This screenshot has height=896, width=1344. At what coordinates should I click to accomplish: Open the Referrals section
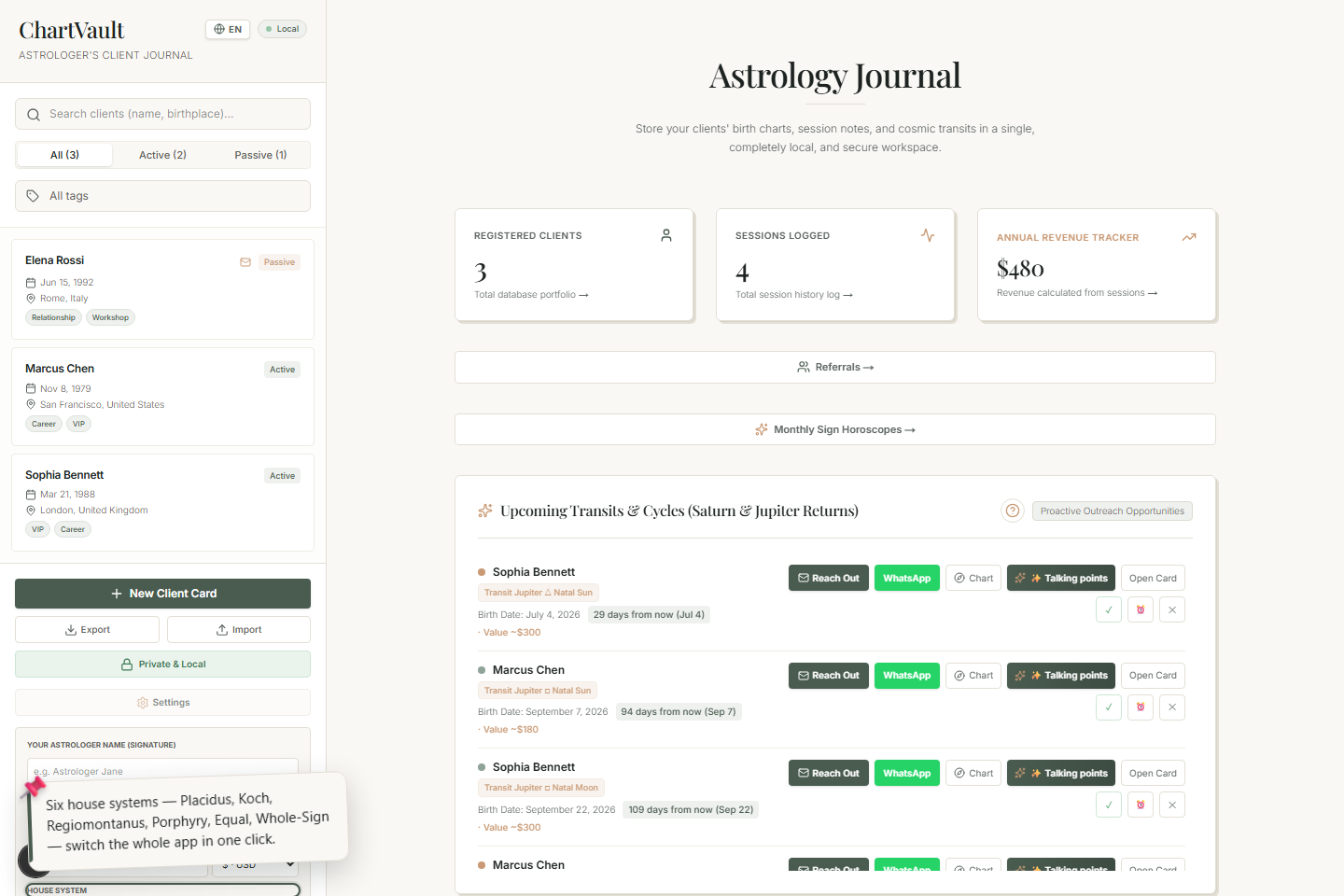click(x=835, y=367)
